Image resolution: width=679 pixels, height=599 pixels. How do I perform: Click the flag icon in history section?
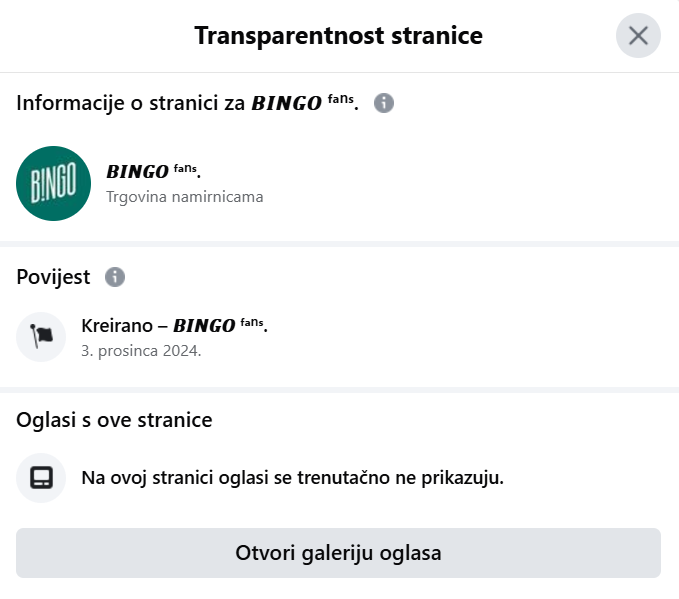pos(42,336)
